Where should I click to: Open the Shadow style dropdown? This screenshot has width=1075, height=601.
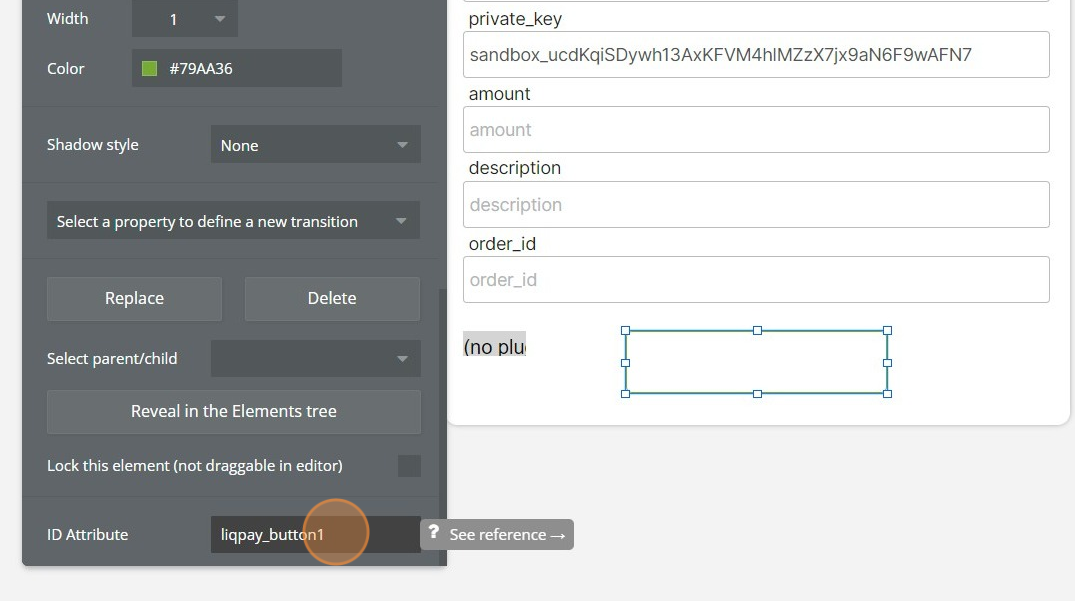point(315,145)
